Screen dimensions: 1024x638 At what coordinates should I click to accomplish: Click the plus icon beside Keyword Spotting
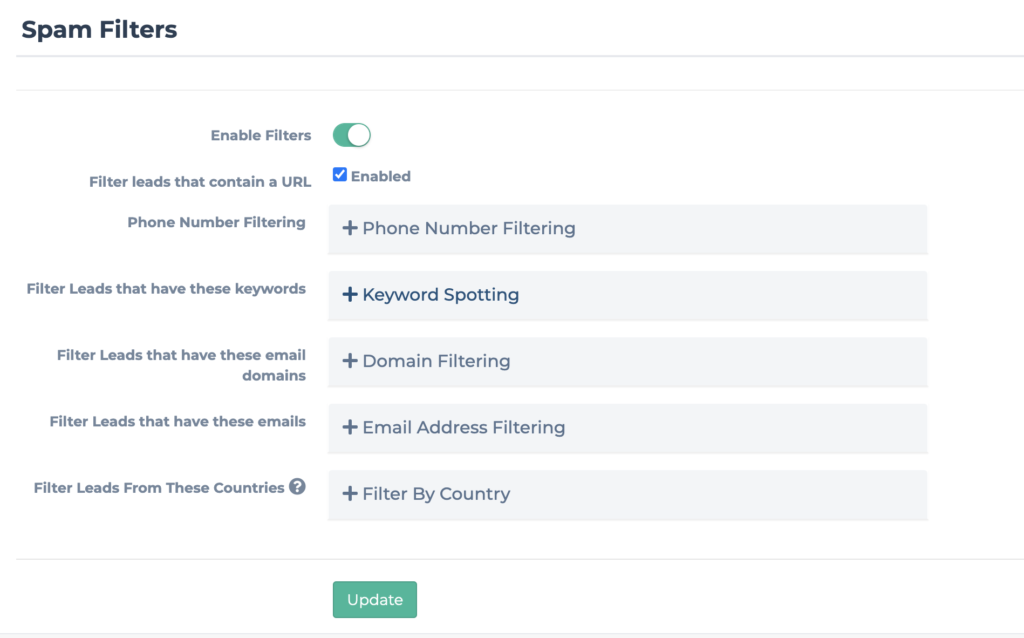pos(350,295)
